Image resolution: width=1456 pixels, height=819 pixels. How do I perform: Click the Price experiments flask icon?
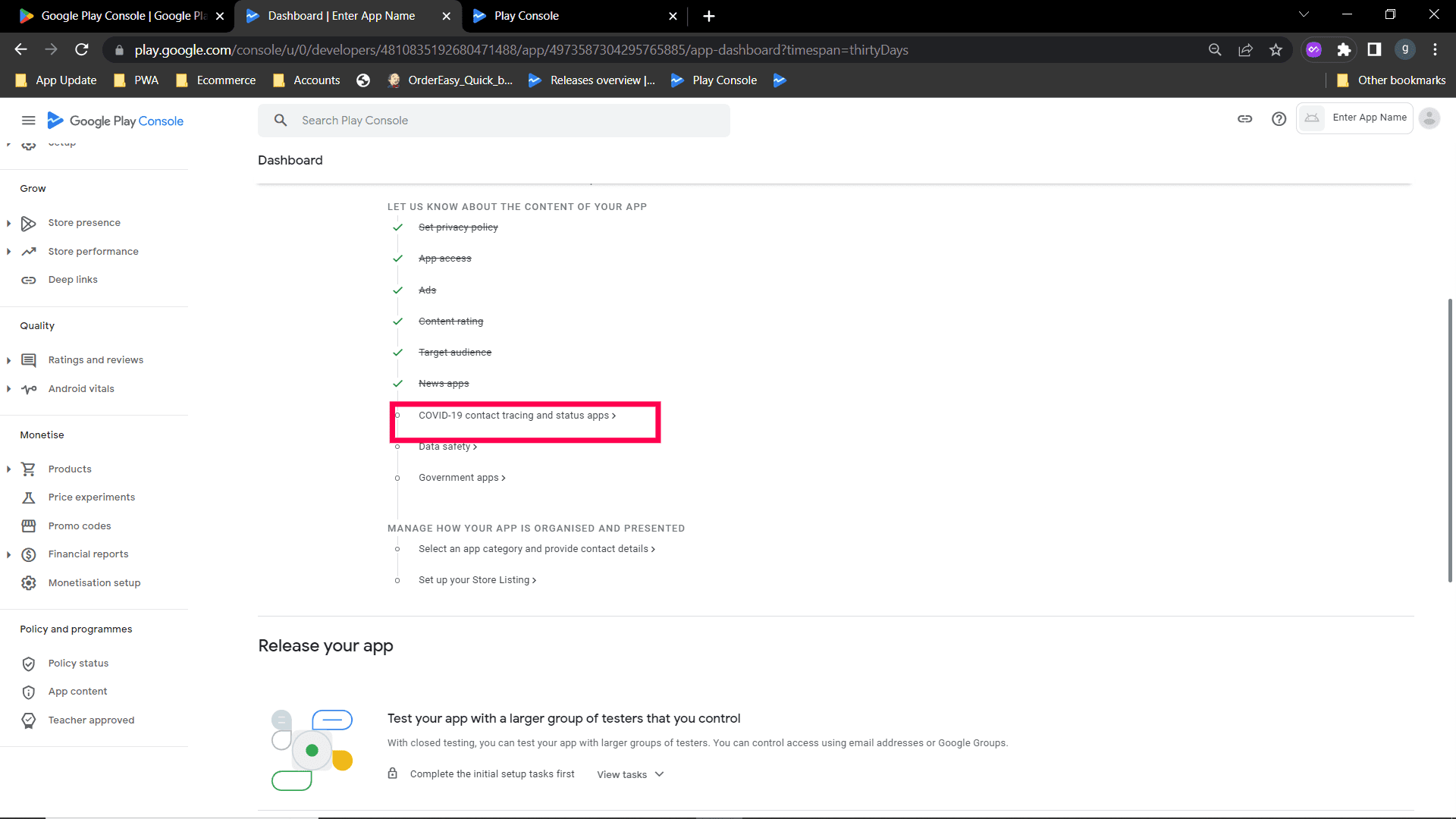click(29, 497)
